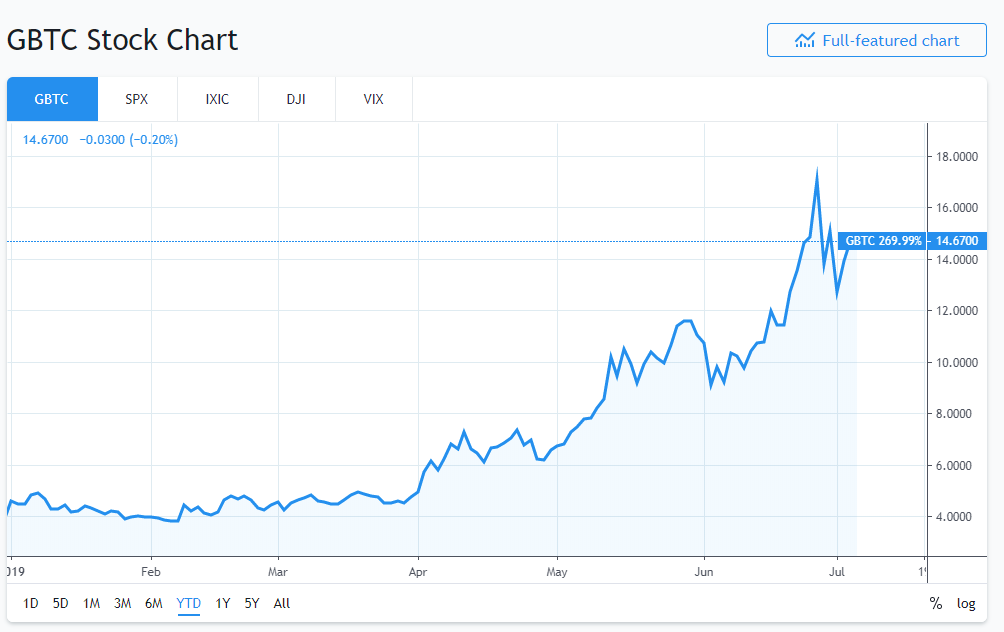Switch to the IXIC tab
Viewport: 1004px width, 632px height.
(218, 99)
